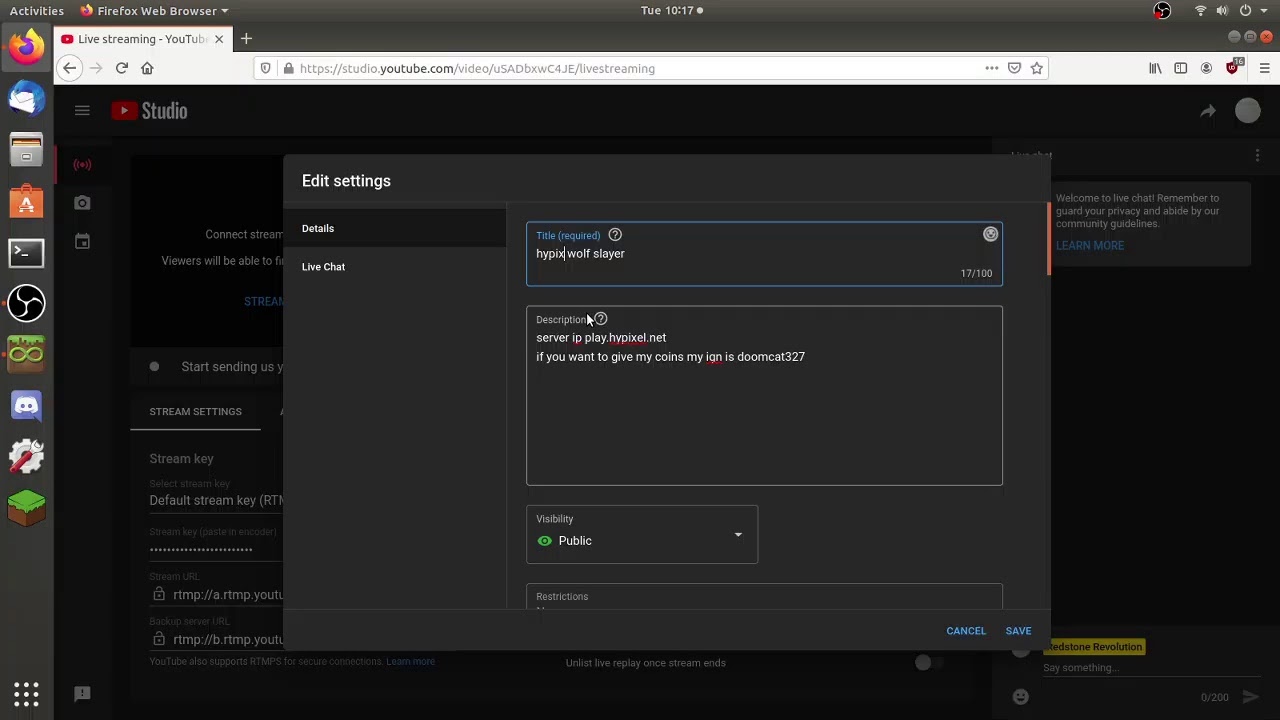The height and width of the screenshot is (720, 1280).
Task: Launch OBS Studio from the dock
Action: point(27,303)
